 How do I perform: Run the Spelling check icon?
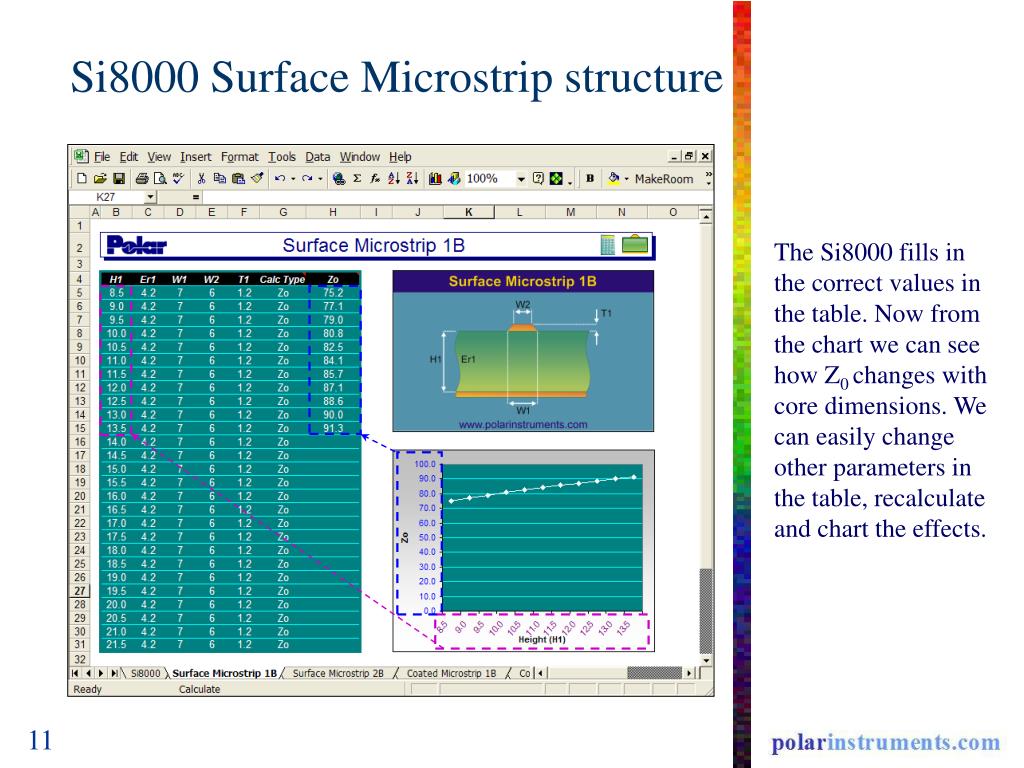click(178, 178)
